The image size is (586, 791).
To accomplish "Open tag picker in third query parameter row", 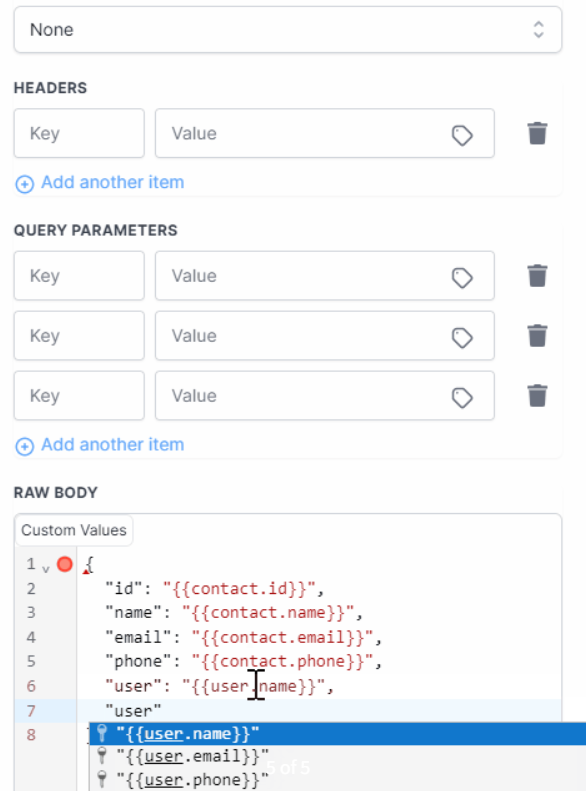I will point(462,398).
